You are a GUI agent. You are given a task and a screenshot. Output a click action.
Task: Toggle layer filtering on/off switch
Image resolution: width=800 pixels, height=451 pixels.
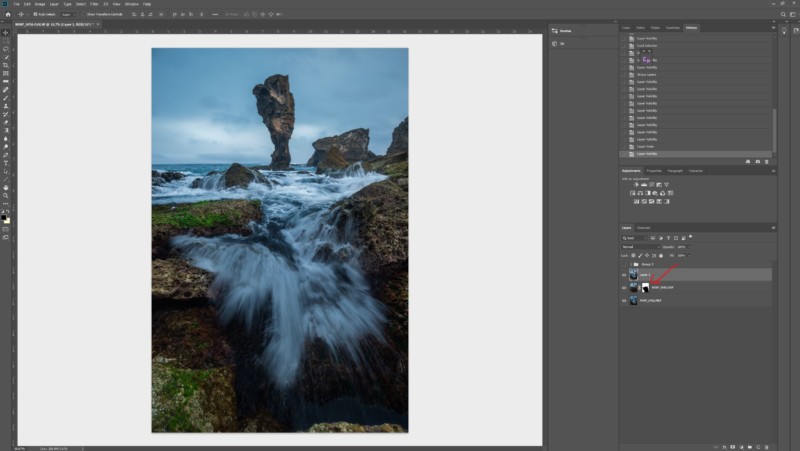coord(690,237)
